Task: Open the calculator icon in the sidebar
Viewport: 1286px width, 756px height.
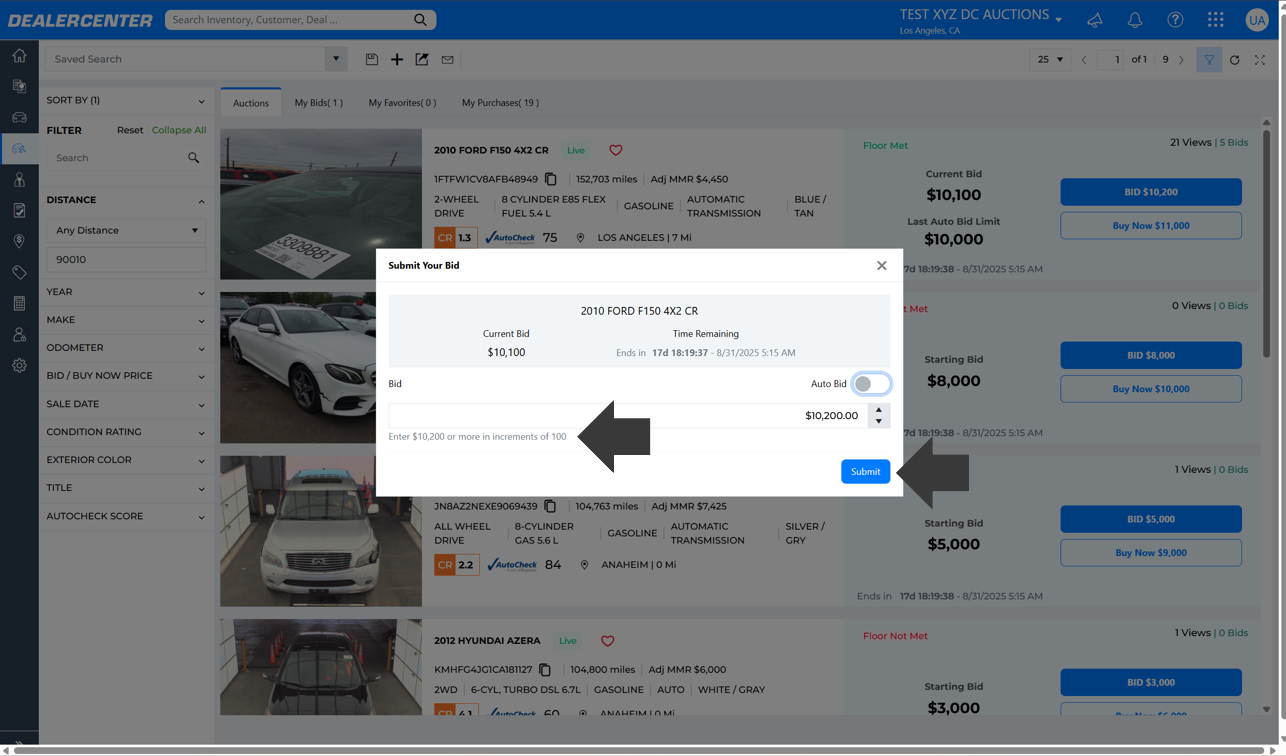Action: 19,304
